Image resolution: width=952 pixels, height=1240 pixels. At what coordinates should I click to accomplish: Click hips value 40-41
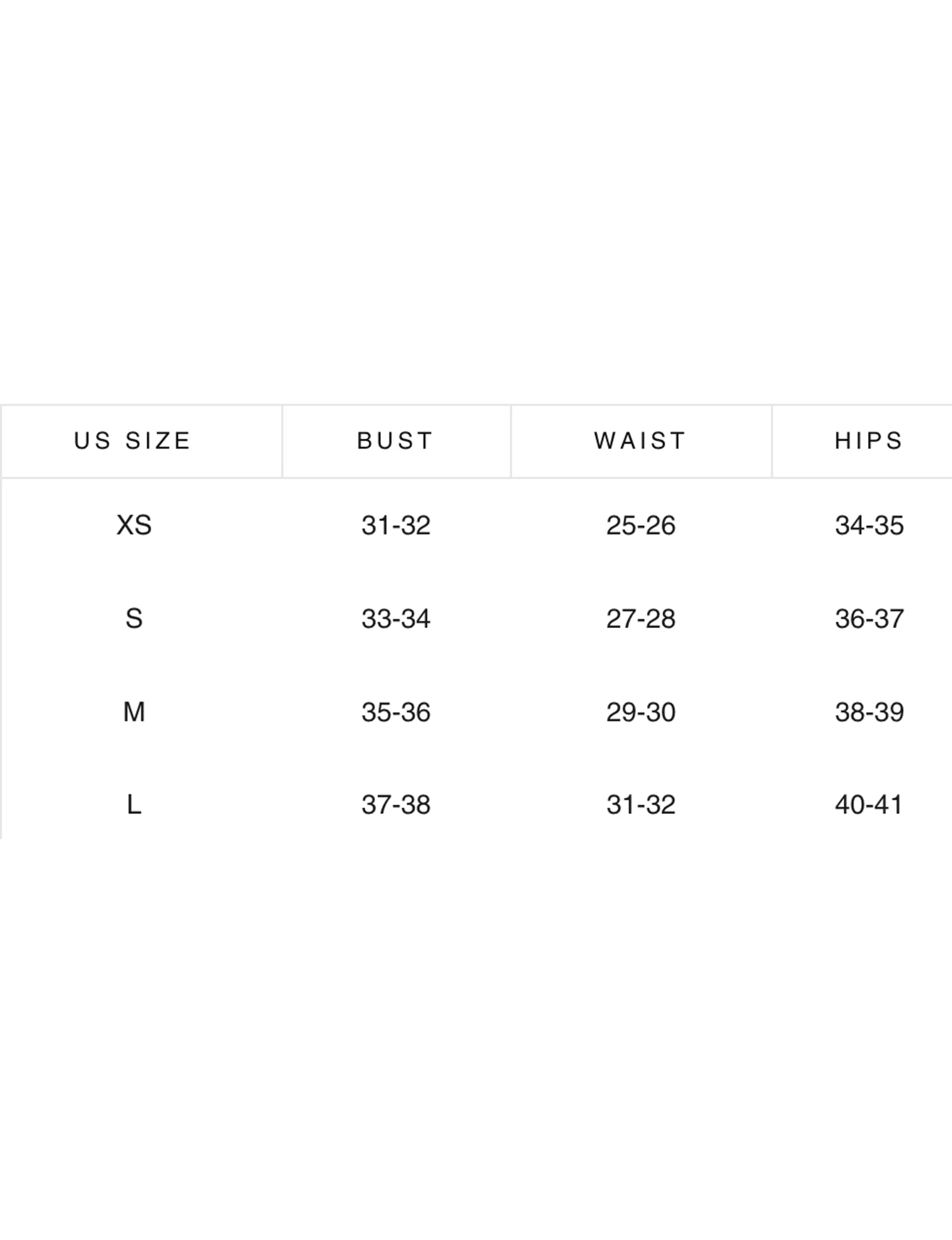869,805
